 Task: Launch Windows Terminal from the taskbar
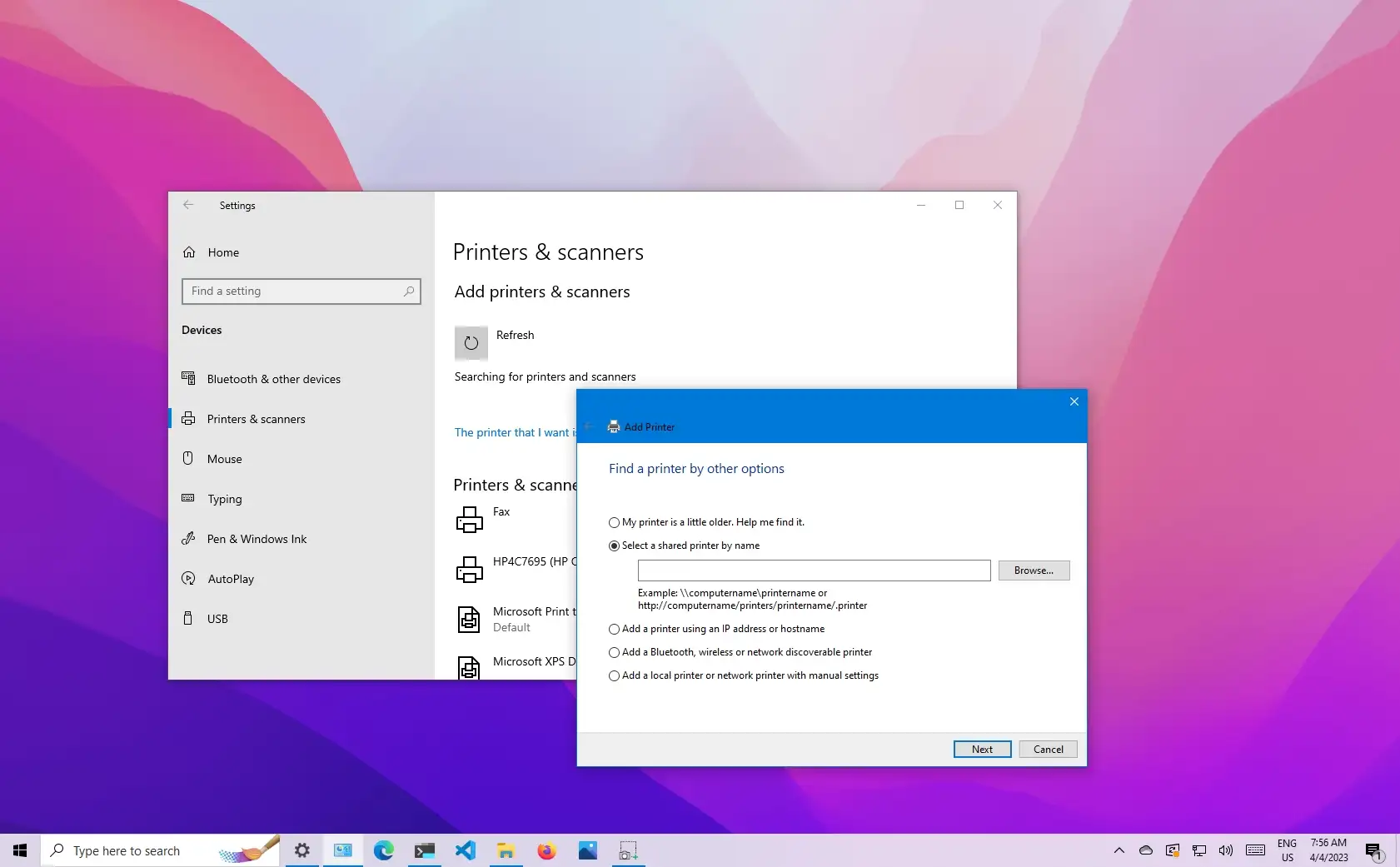point(425,850)
